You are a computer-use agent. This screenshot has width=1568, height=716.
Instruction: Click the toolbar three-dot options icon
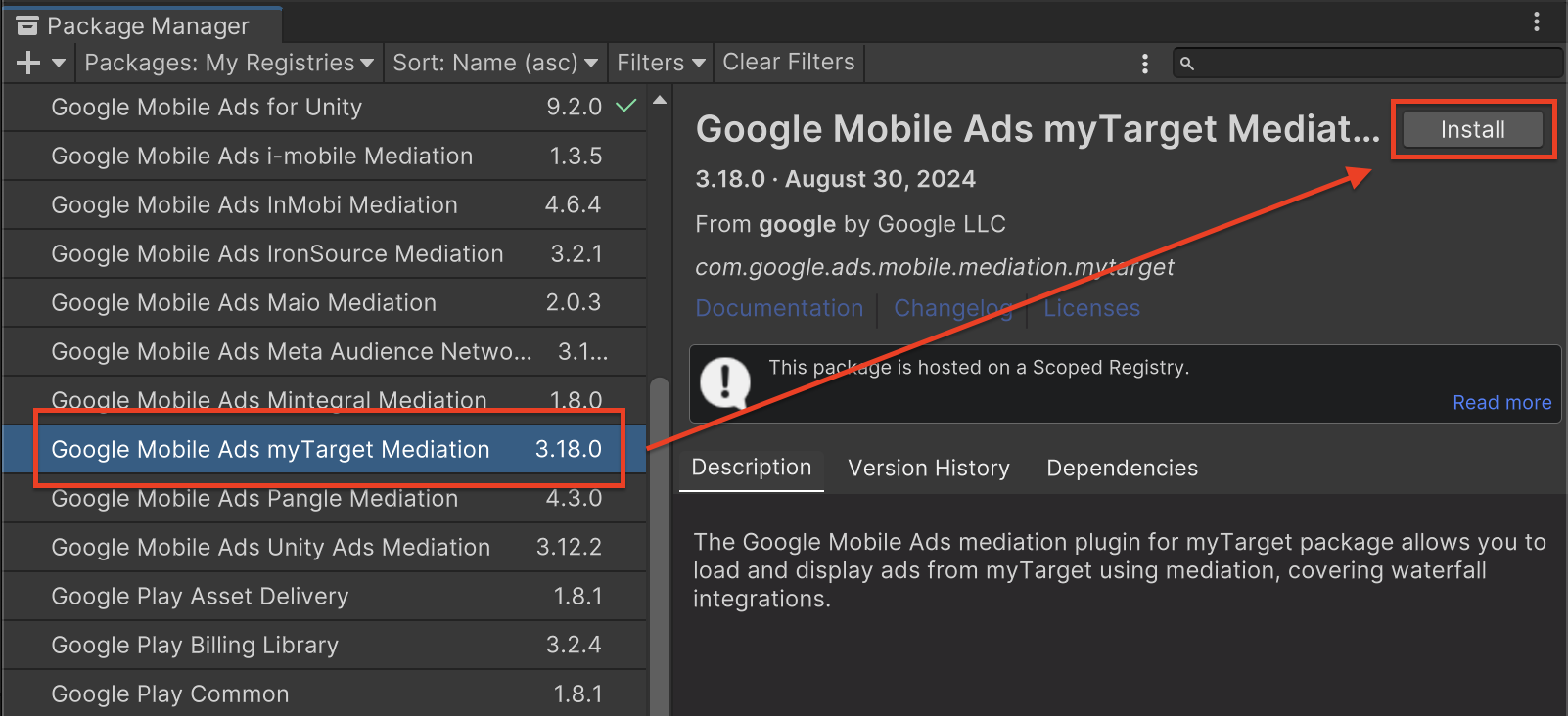1144,64
